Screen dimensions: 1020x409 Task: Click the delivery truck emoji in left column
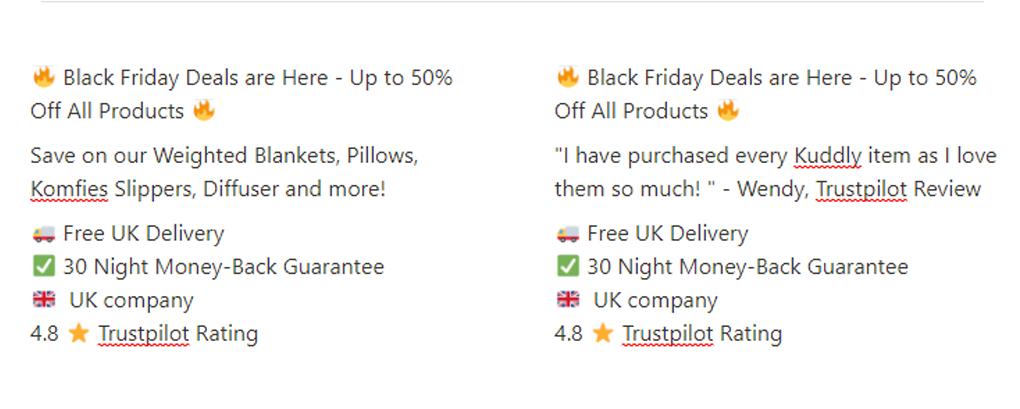point(44,233)
